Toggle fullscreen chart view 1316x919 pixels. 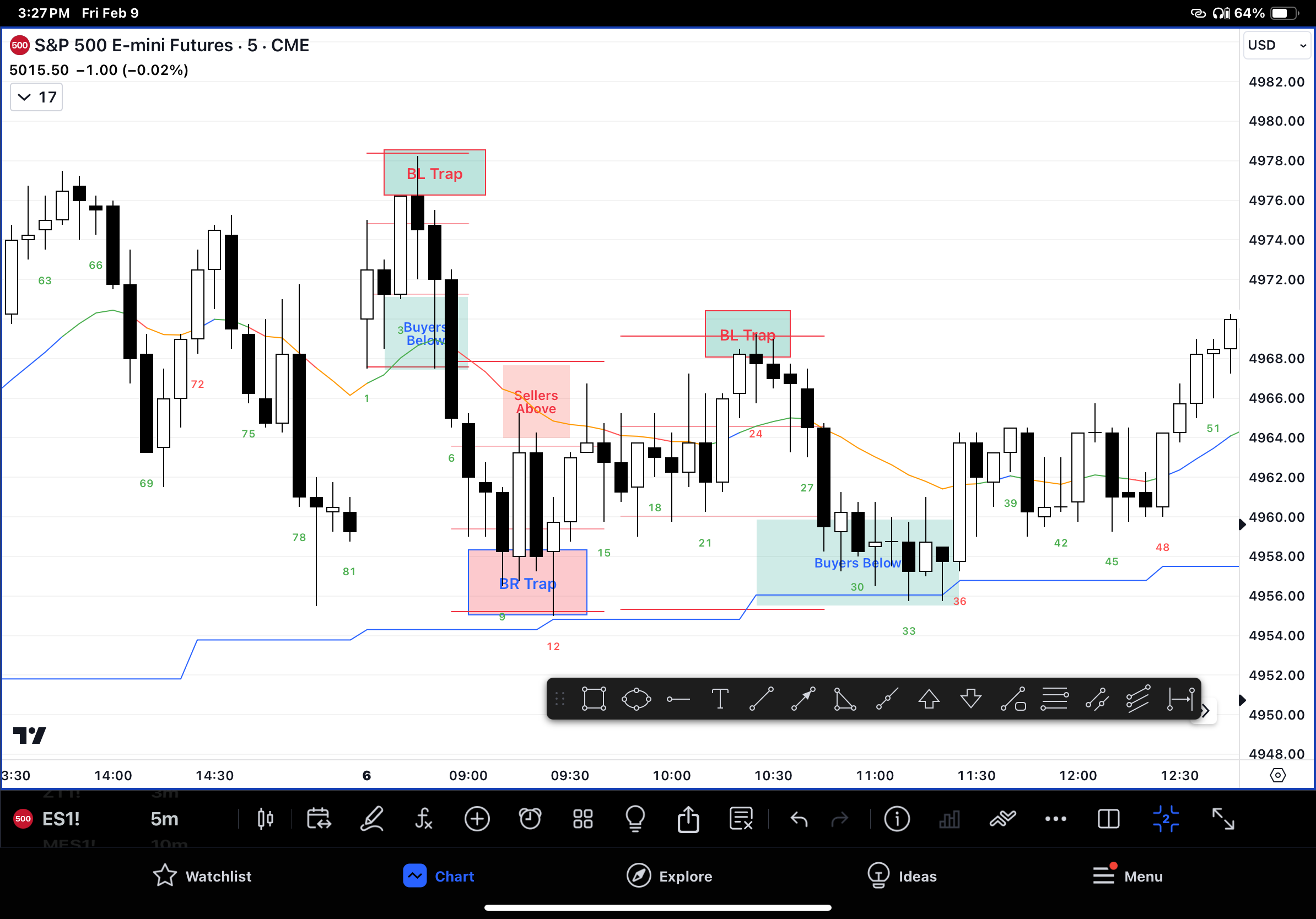click(x=1225, y=819)
